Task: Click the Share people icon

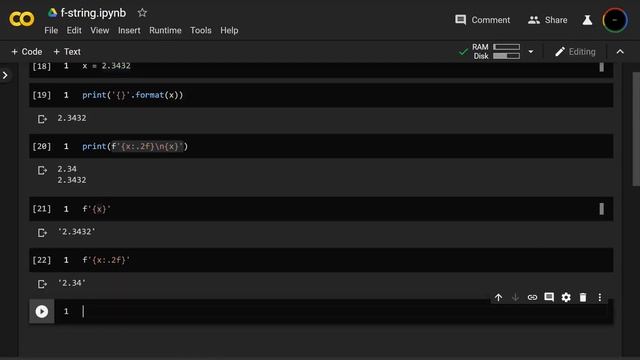Action: [534, 20]
